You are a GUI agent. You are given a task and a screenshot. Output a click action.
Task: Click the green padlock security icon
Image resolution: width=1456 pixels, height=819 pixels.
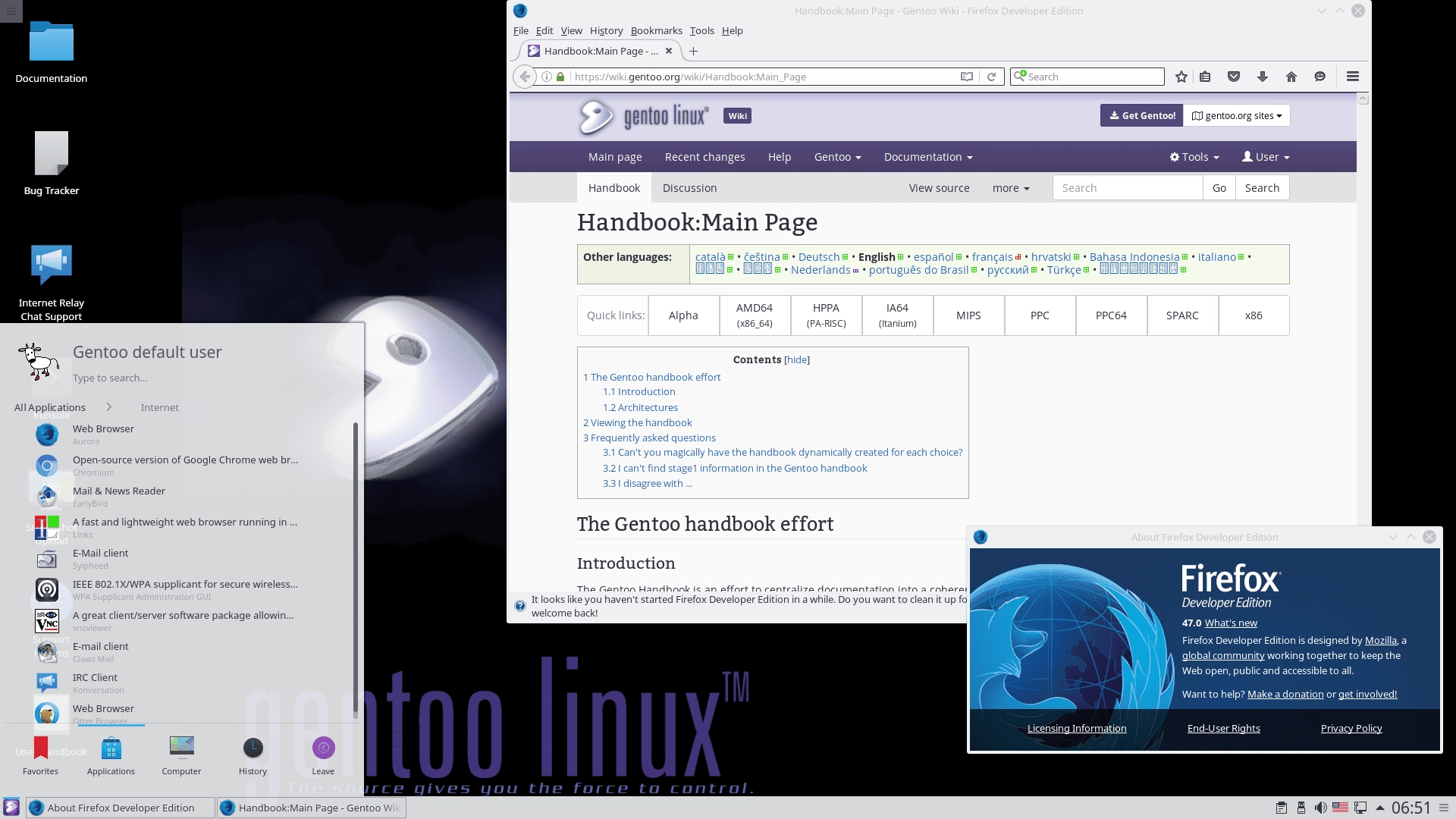560,77
